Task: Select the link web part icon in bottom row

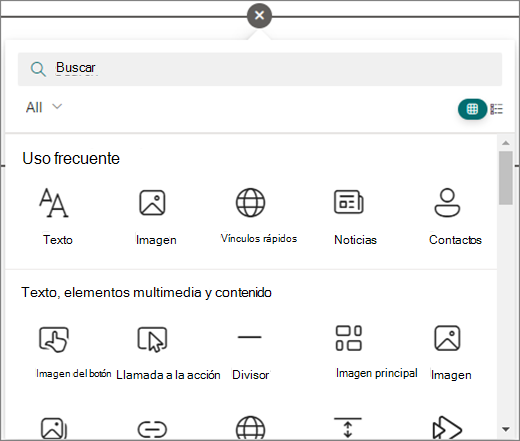Action: [152, 429]
